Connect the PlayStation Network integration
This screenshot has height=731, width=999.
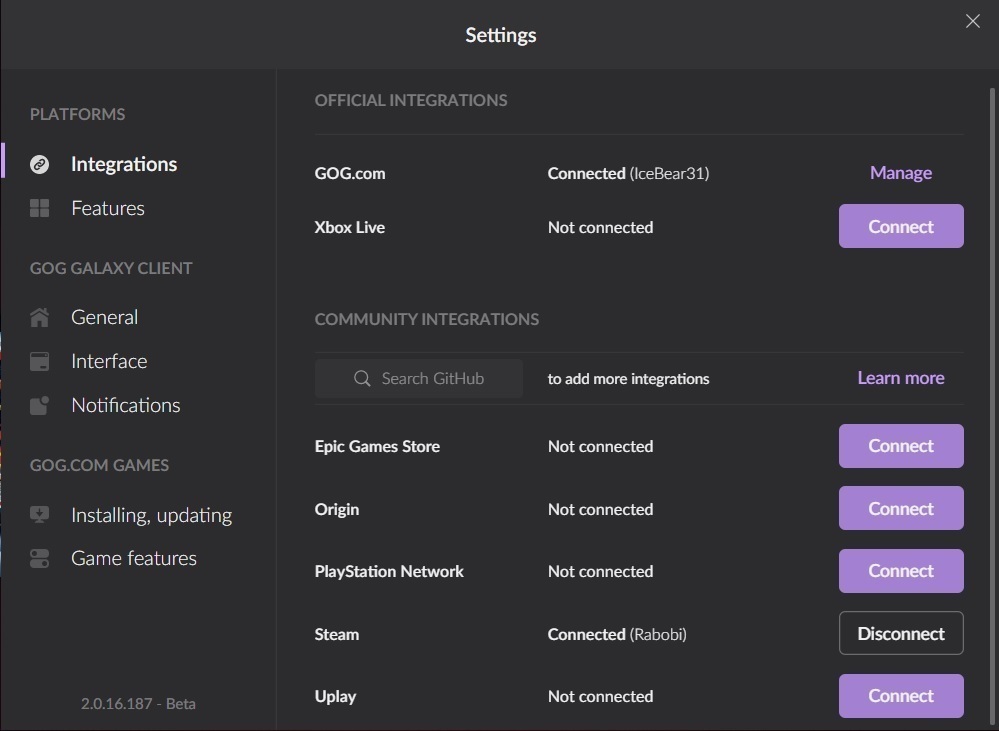coord(900,571)
